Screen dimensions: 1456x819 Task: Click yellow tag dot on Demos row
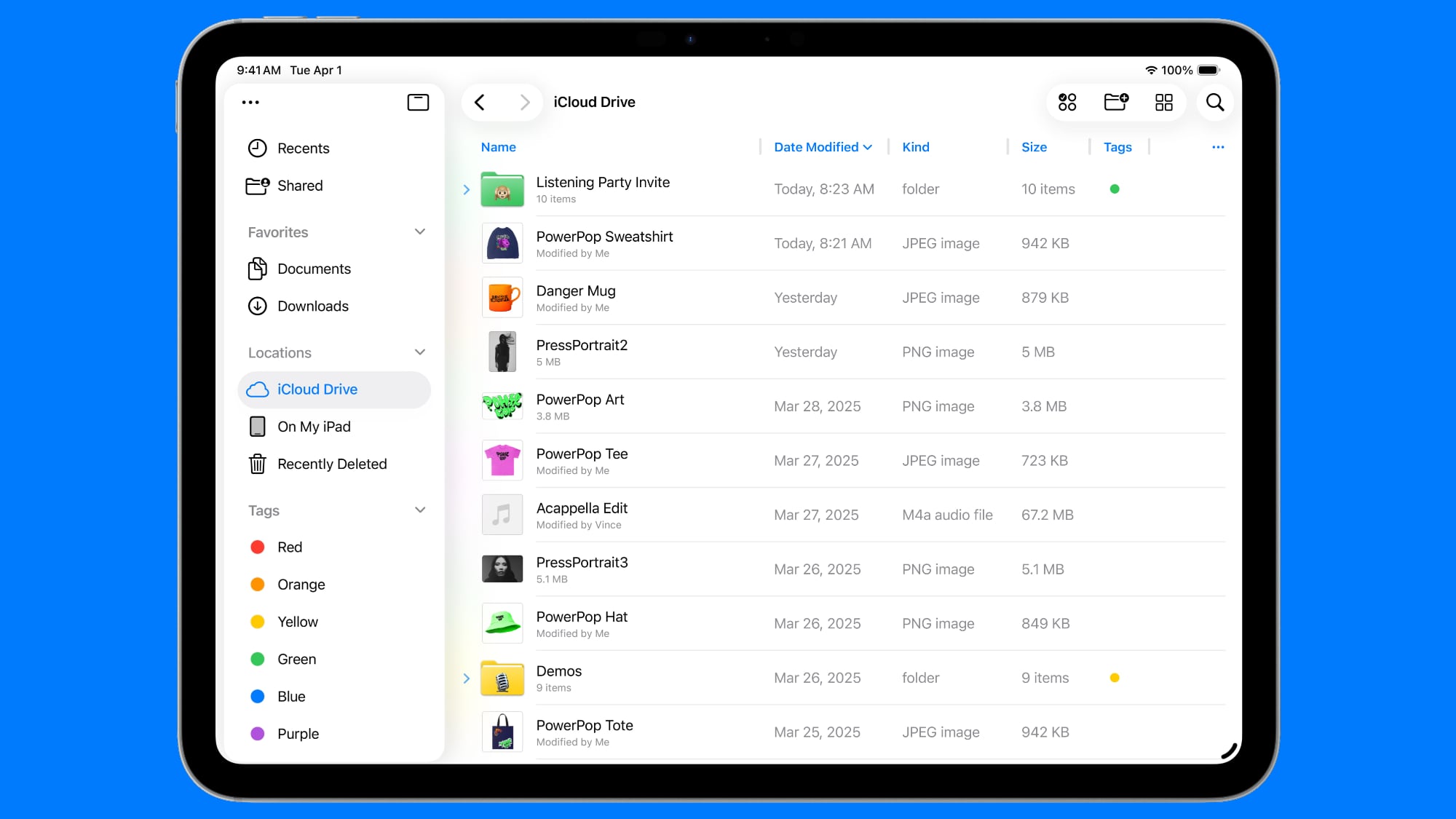point(1115,678)
